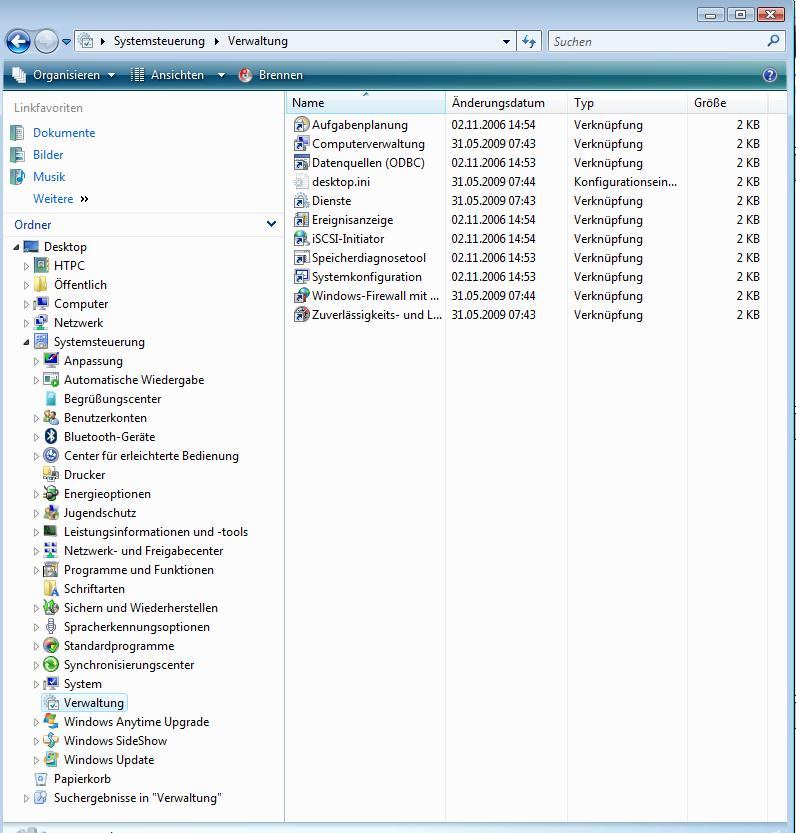Screen dimensions: 796x833
Task: Sort by the Größe column header
Action: tap(727, 103)
